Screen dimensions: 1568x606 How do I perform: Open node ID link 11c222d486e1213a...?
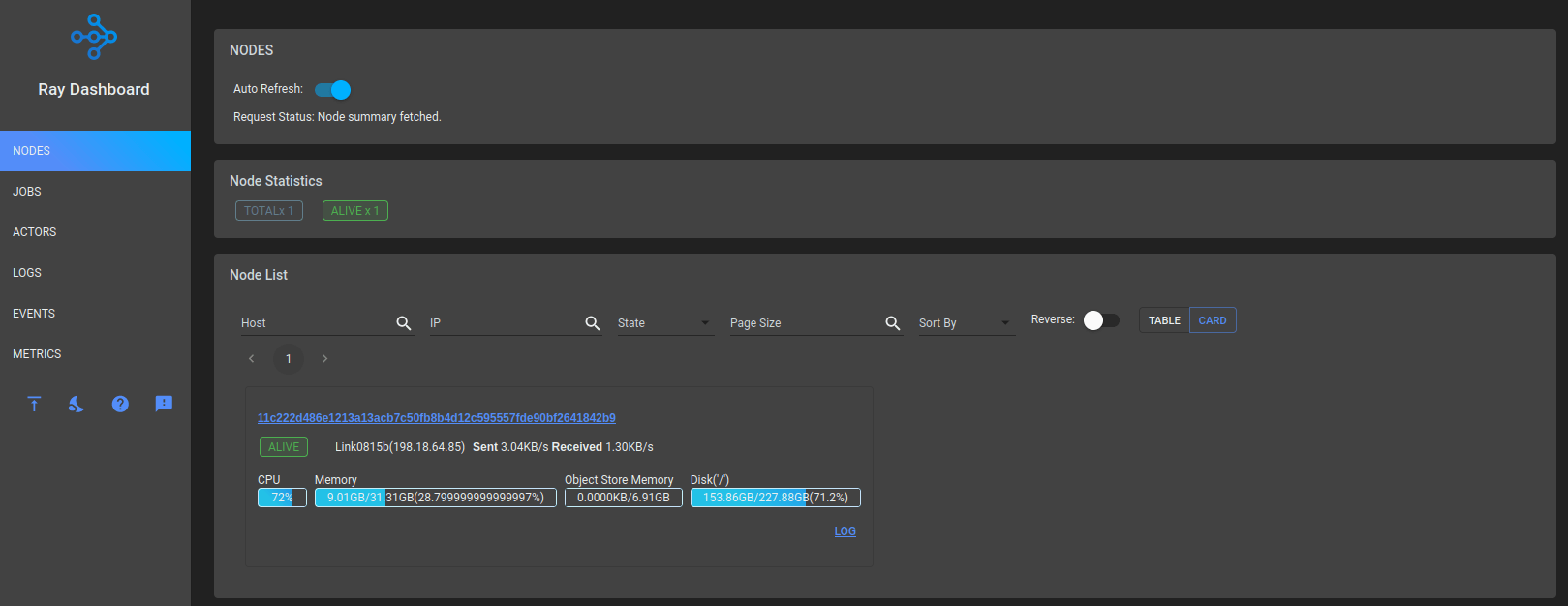(437, 418)
